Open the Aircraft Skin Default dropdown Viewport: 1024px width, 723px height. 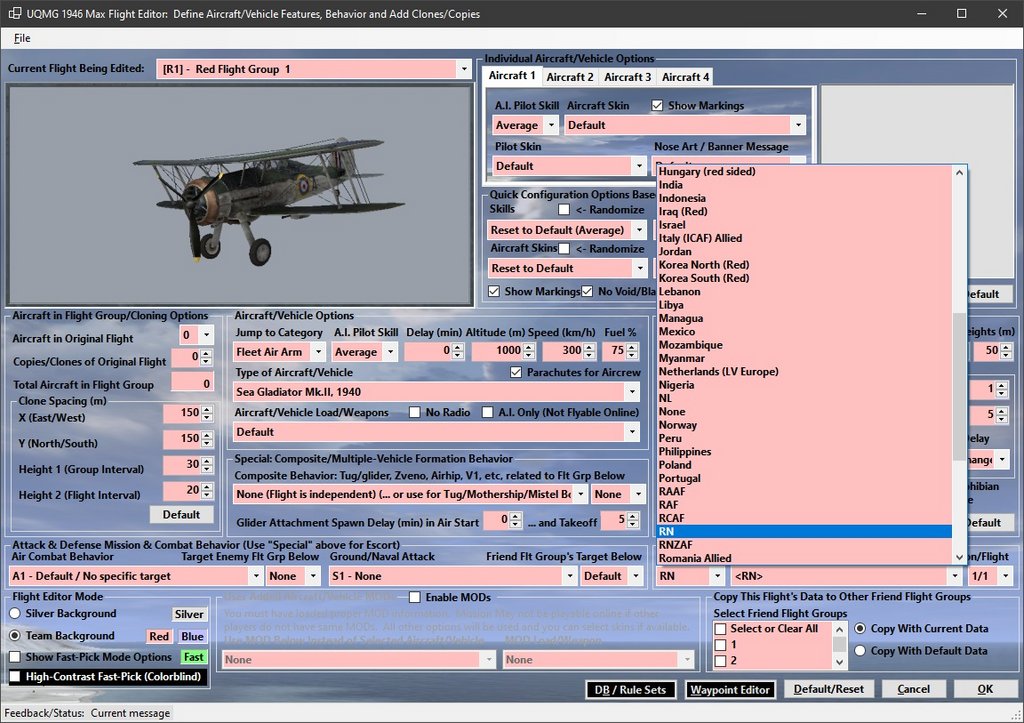coord(798,125)
